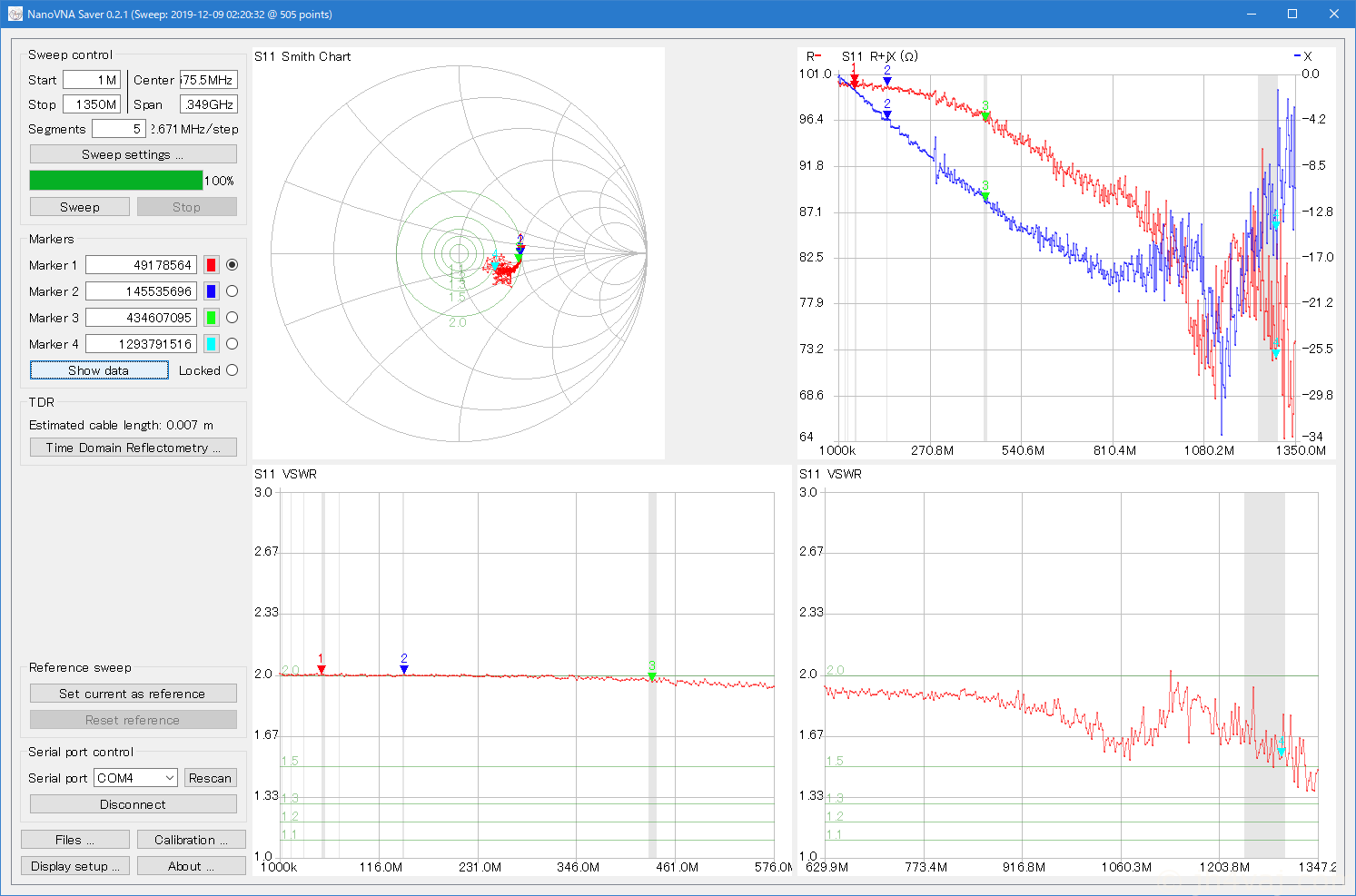Open the Calibration window
1356x896 pixels.
pyautogui.click(x=192, y=840)
